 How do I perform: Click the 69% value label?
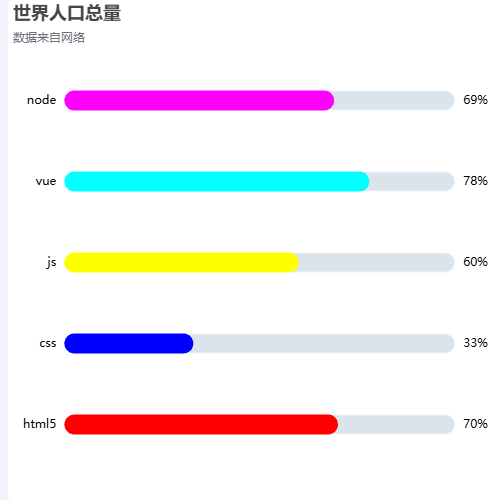pyautogui.click(x=475, y=100)
